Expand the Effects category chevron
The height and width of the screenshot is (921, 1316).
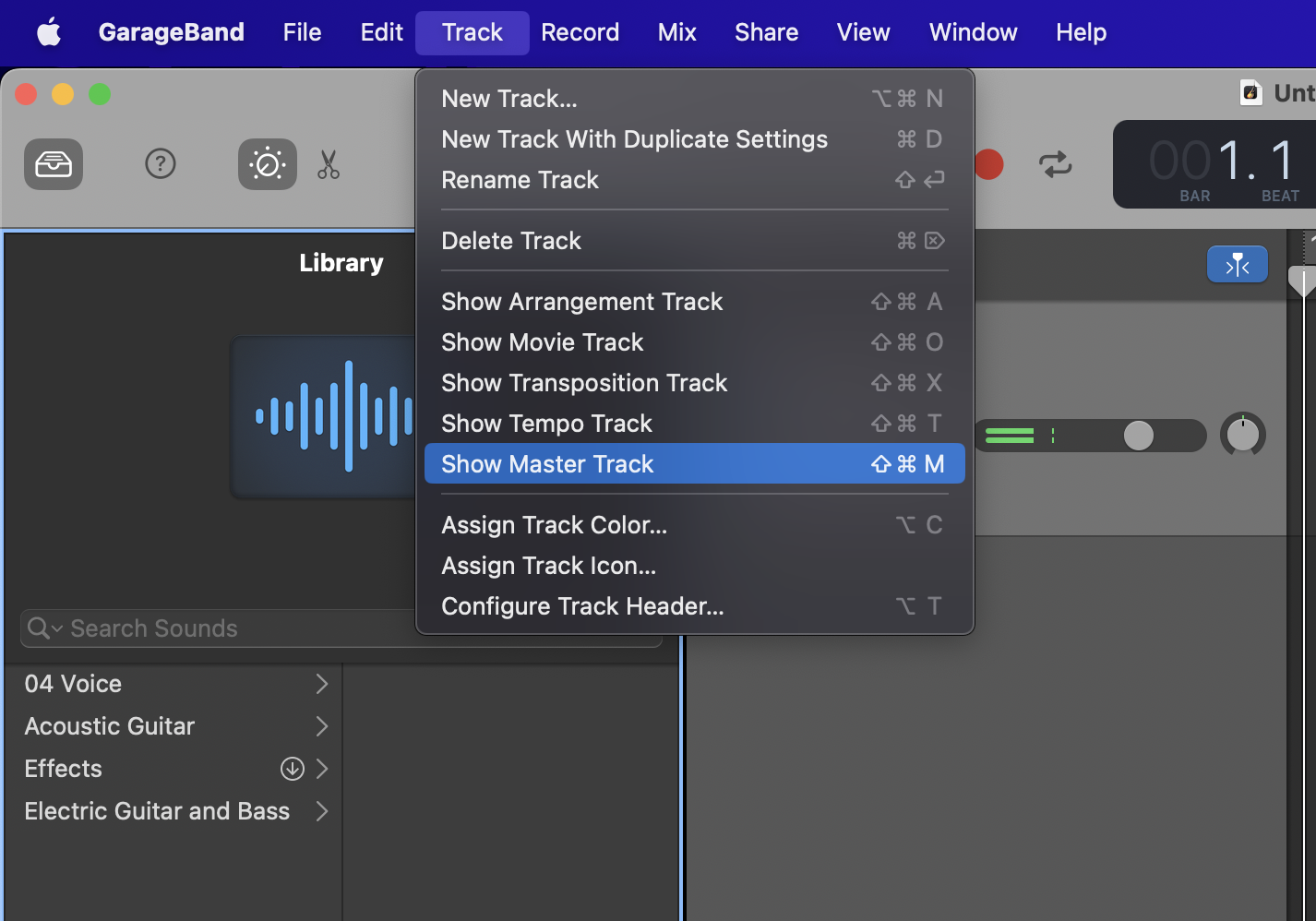tap(322, 769)
